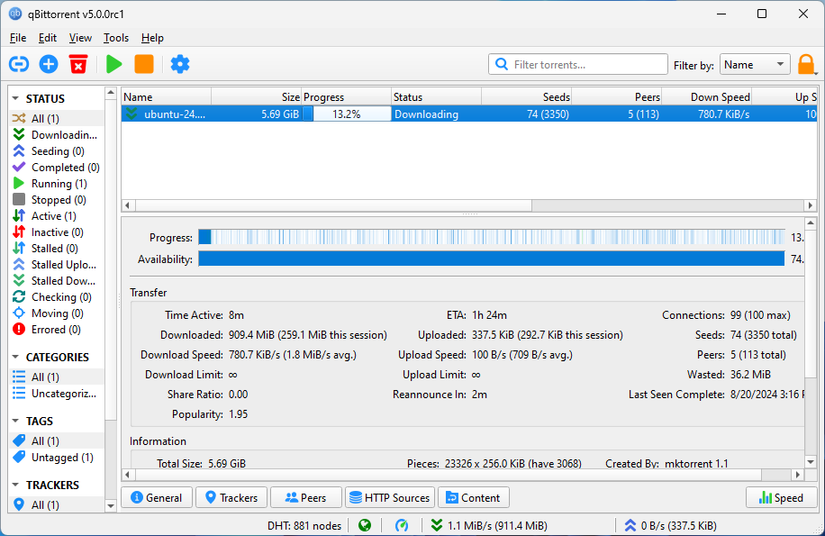825x536 pixels.
Task: Switch to the Peers tab
Action: [x=306, y=498]
